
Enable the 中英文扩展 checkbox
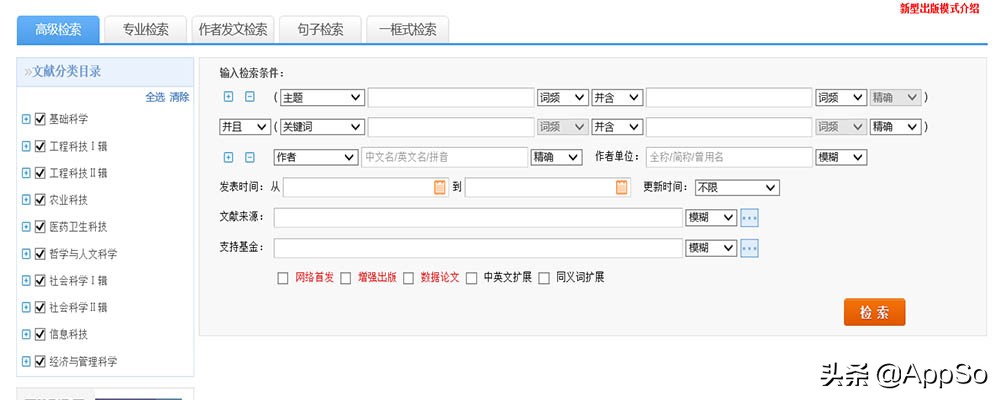[471, 278]
